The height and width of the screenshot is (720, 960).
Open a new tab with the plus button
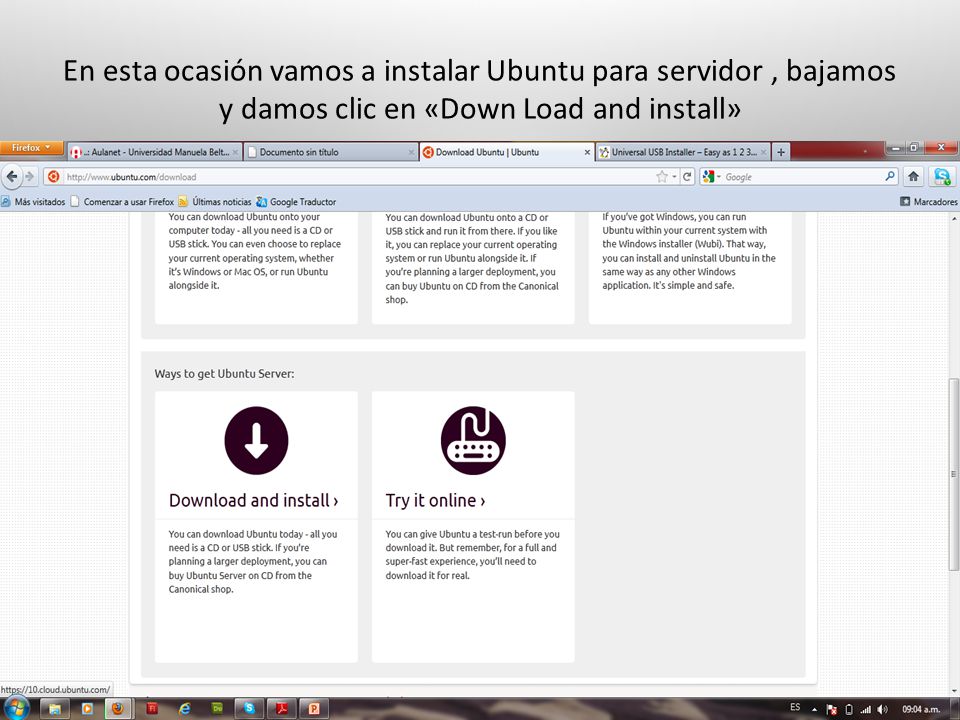(781, 152)
